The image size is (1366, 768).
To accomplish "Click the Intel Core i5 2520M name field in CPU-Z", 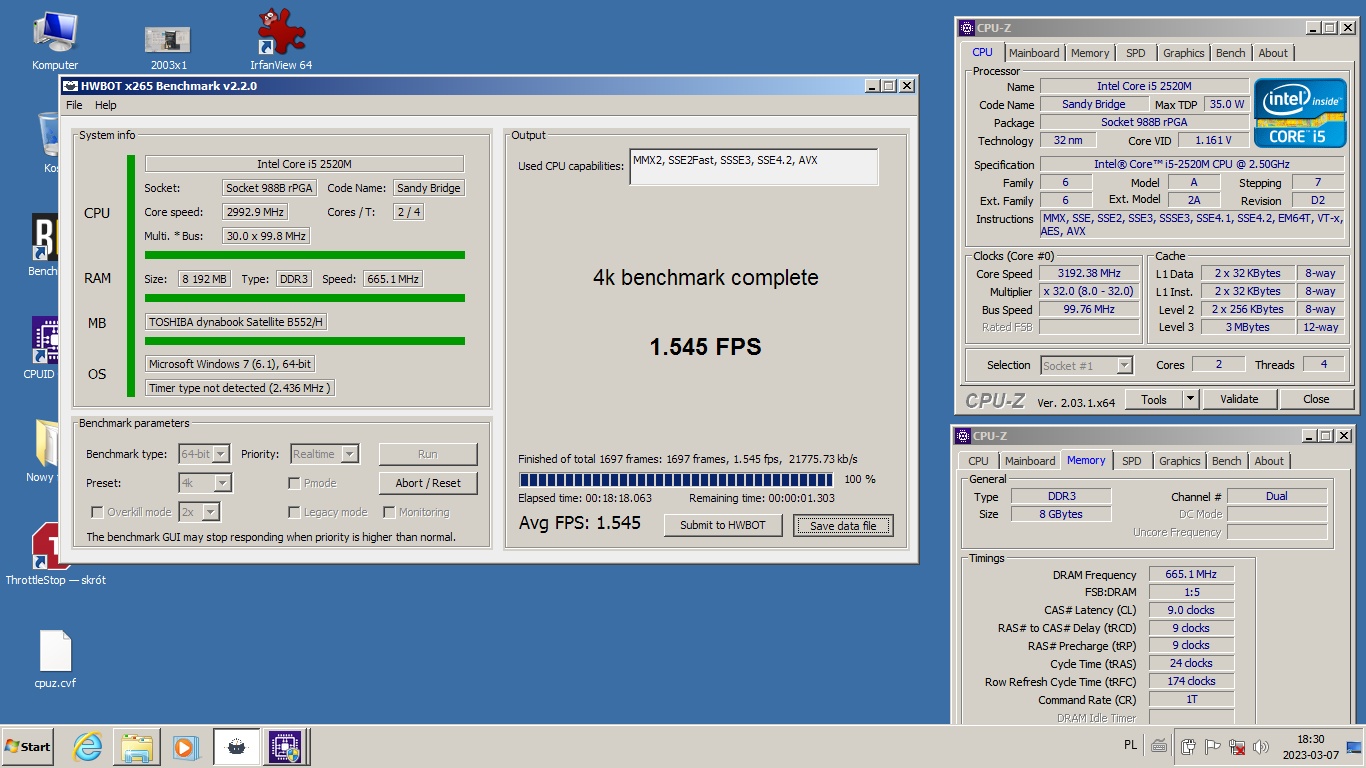I will 1144,87.
